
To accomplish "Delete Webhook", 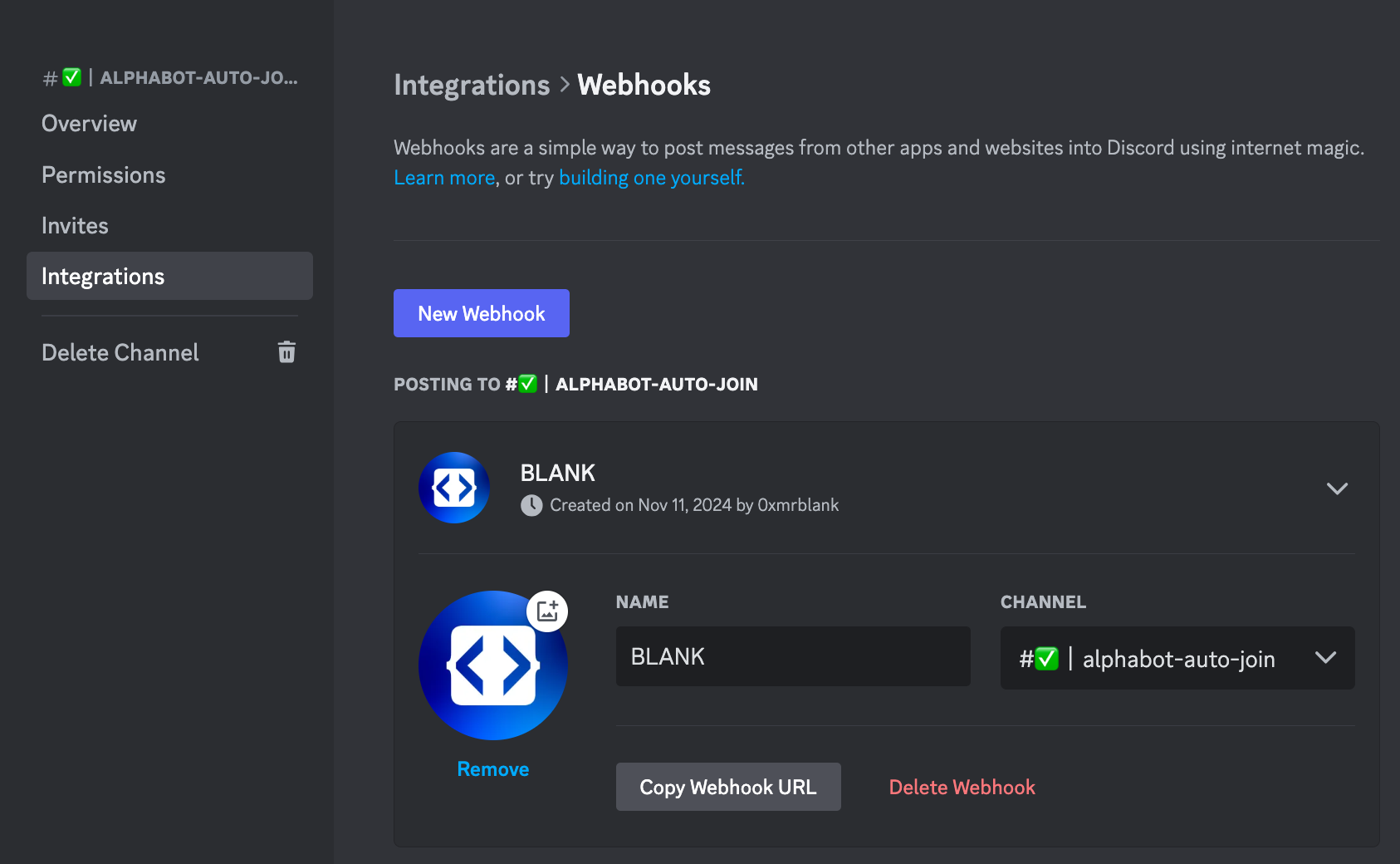I will click(x=962, y=788).
